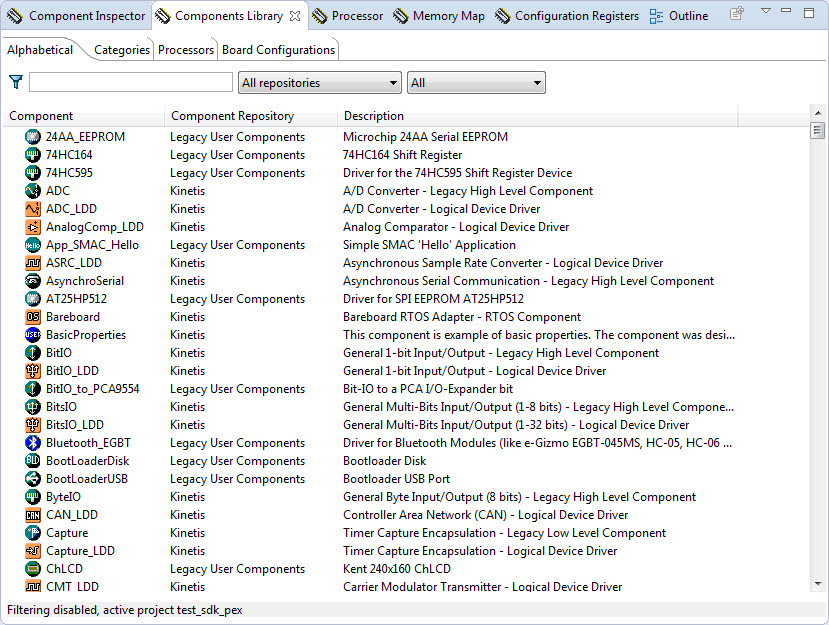Open the view menu triangle in toolbar
The image size is (829, 625).
pos(766,12)
